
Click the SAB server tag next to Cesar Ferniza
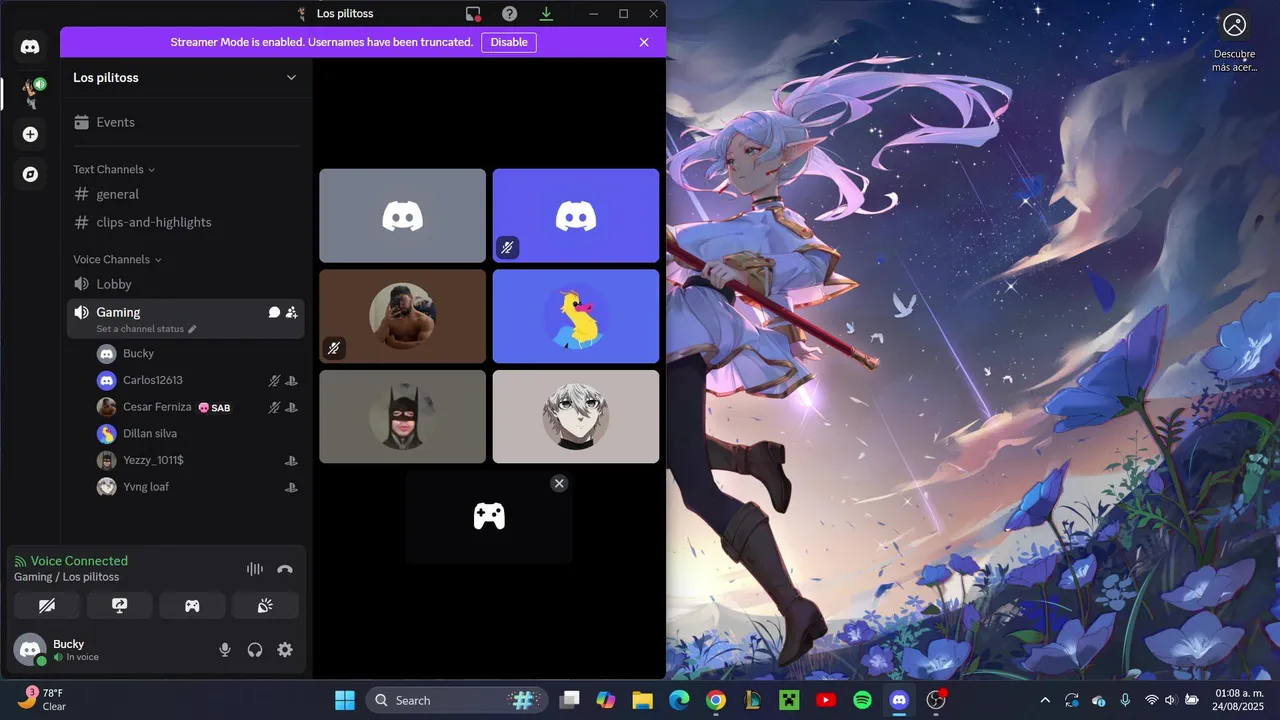pos(214,407)
